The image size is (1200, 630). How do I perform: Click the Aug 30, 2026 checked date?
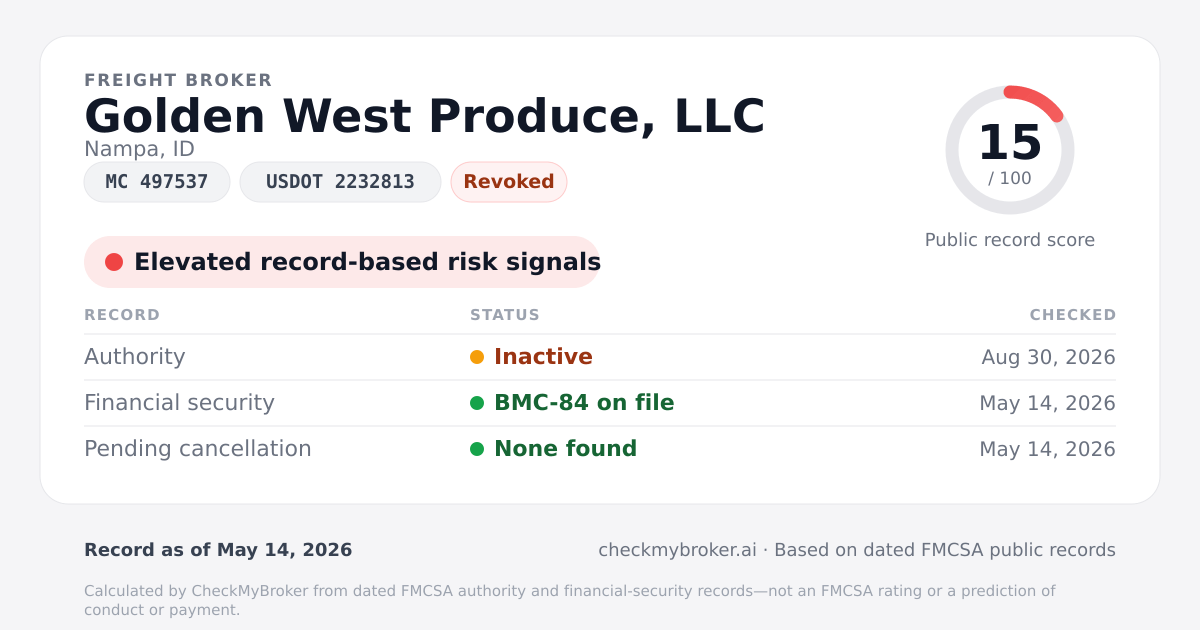1049,357
